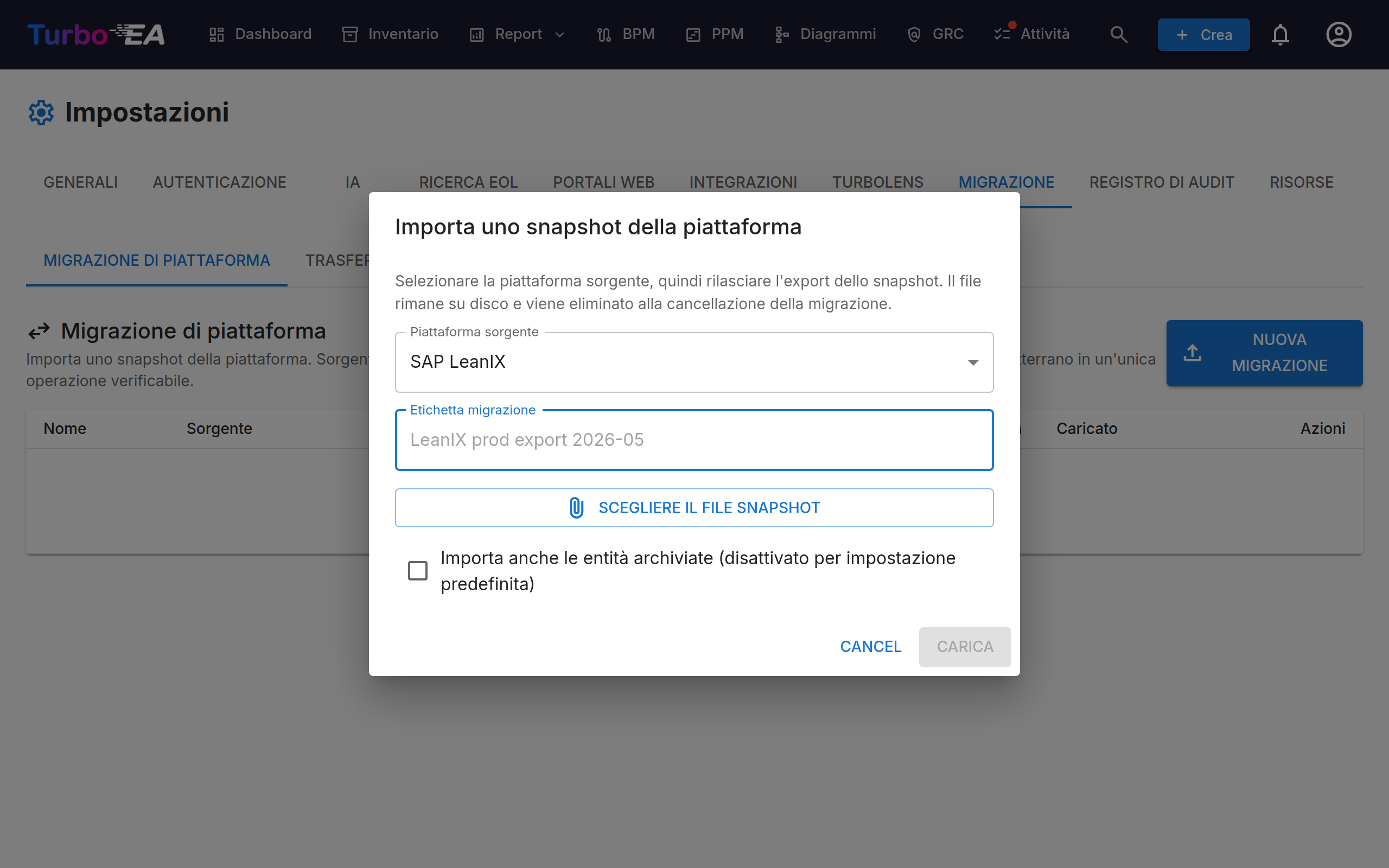The image size is (1389, 868).
Task: Open the notifications bell
Action: coord(1280,34)
